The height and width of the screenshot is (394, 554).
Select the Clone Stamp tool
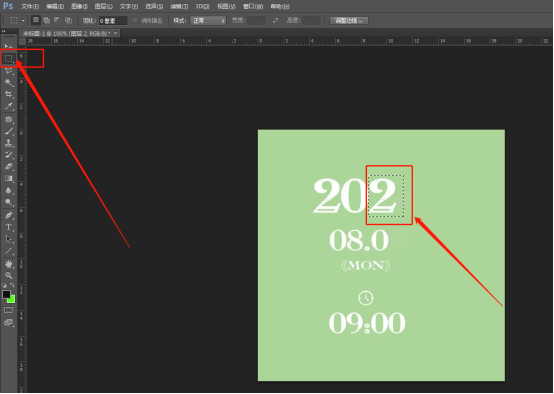click(x=8, y=143)
